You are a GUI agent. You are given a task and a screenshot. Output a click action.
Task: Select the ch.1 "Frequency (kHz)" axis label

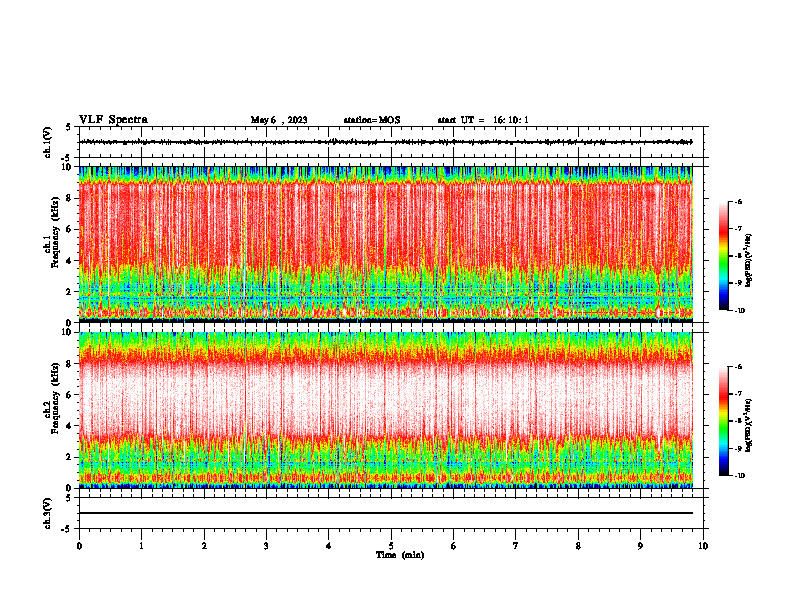pos(55,232)
